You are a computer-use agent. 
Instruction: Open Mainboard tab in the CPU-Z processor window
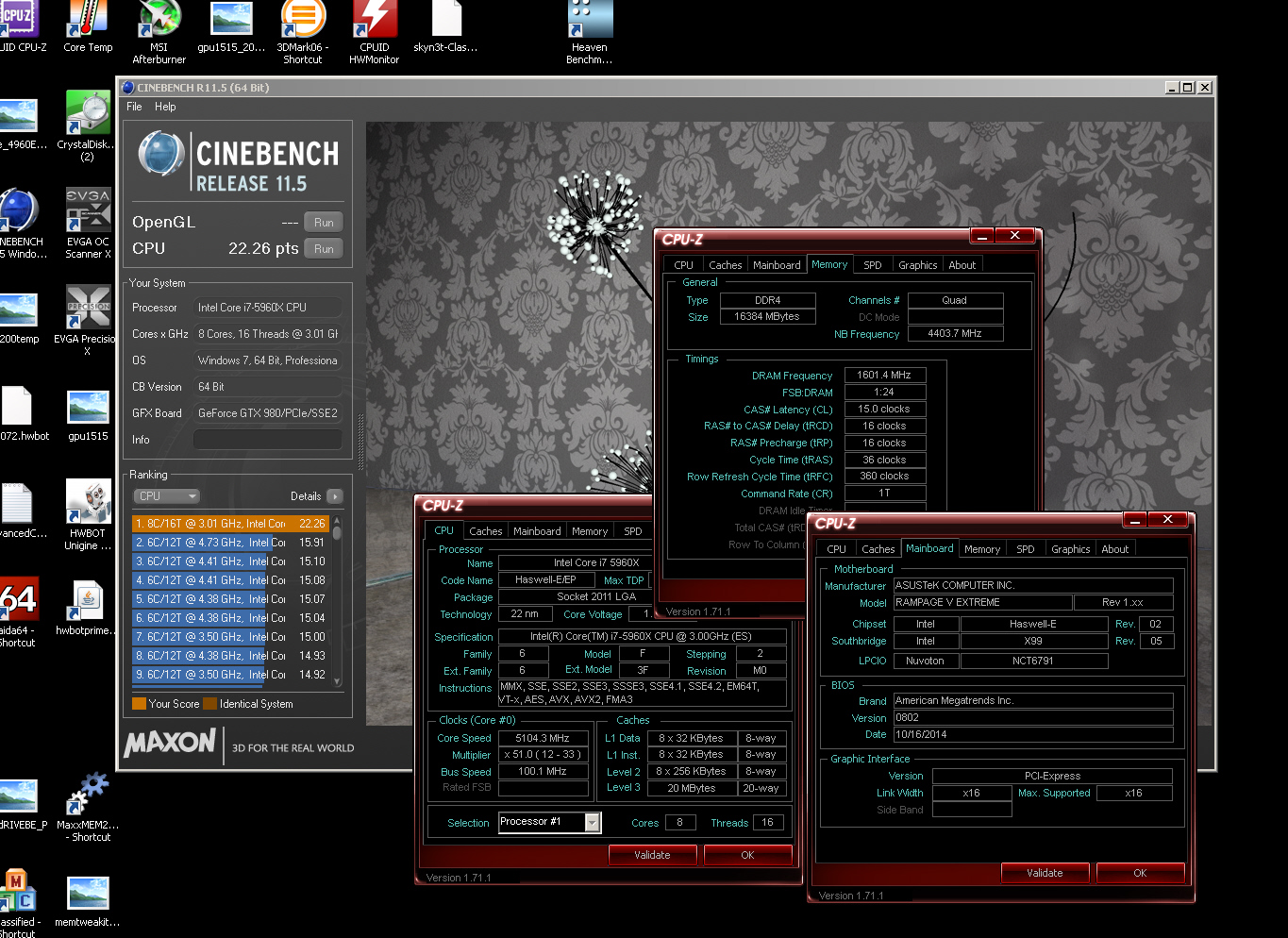point(537,531)
